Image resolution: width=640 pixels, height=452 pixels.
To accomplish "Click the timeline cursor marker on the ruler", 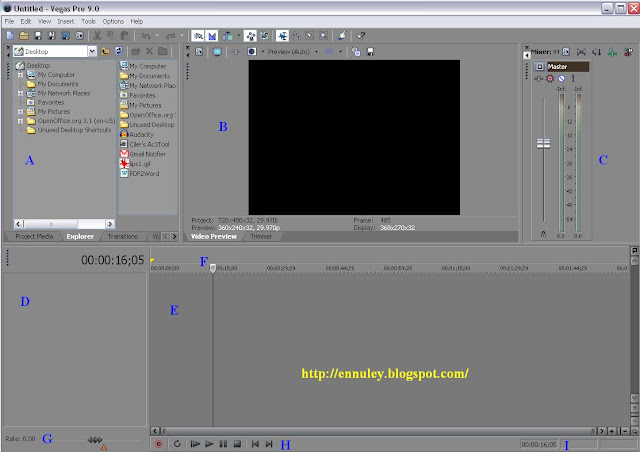I will pyautogui.click(x=213, y=268).
